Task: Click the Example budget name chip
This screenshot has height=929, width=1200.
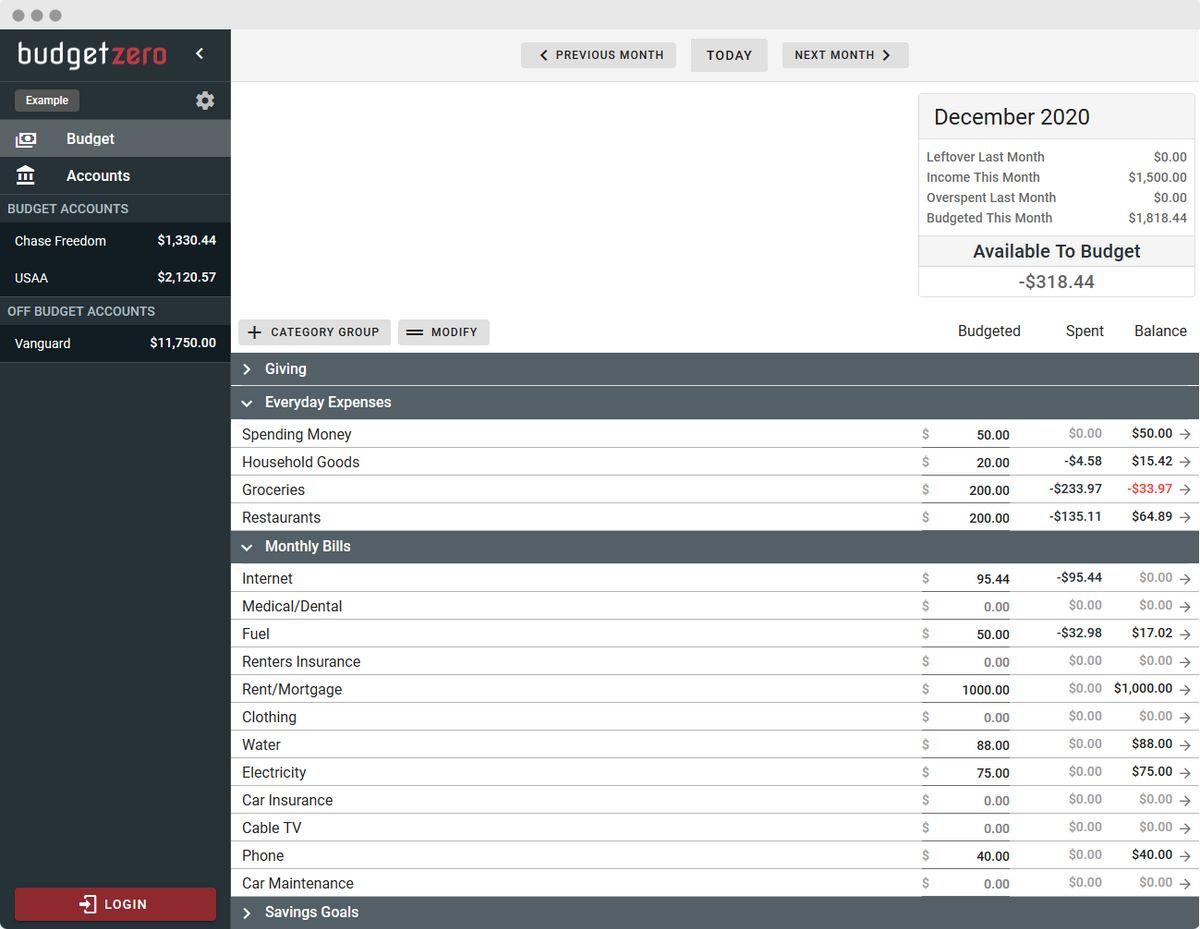Action: (x=47, y=100)
